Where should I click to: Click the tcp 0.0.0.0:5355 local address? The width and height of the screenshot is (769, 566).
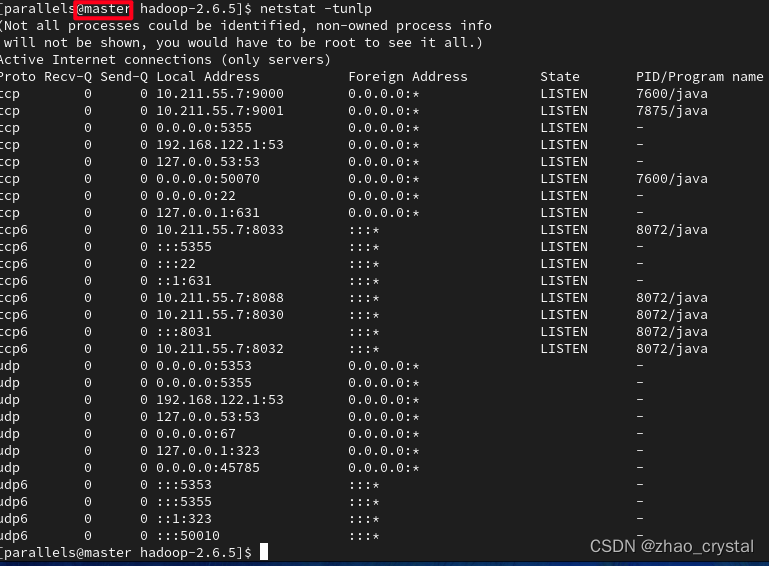204,128
